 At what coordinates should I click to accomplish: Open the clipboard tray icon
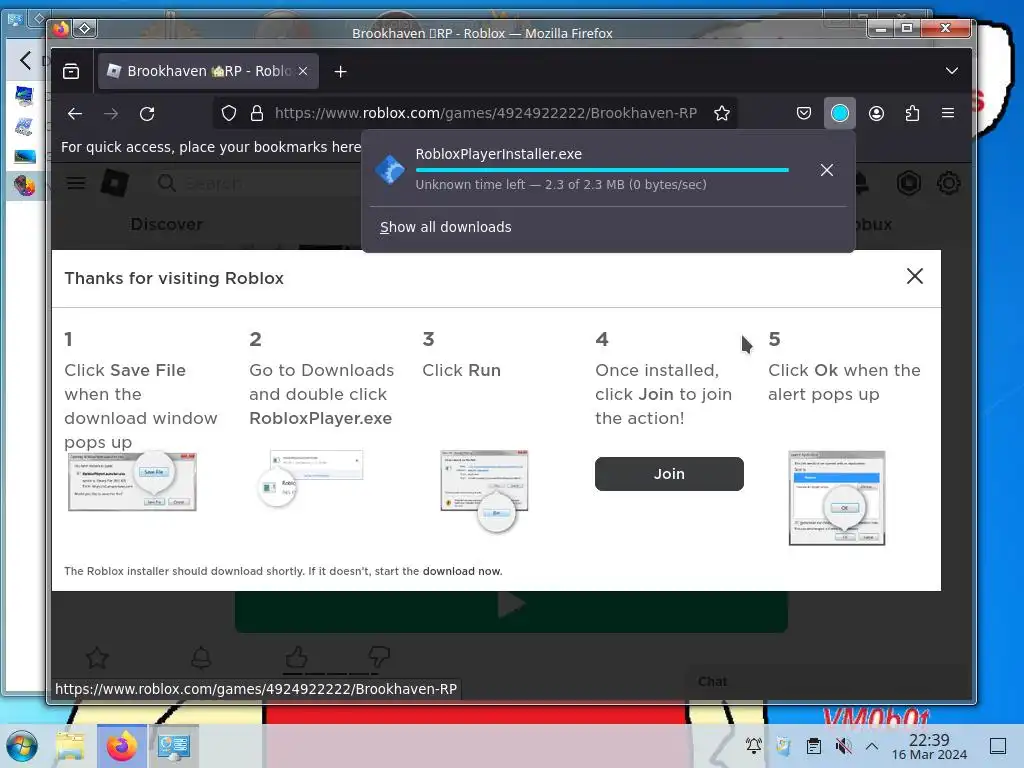pyautogui.click(x=814, y=746)
